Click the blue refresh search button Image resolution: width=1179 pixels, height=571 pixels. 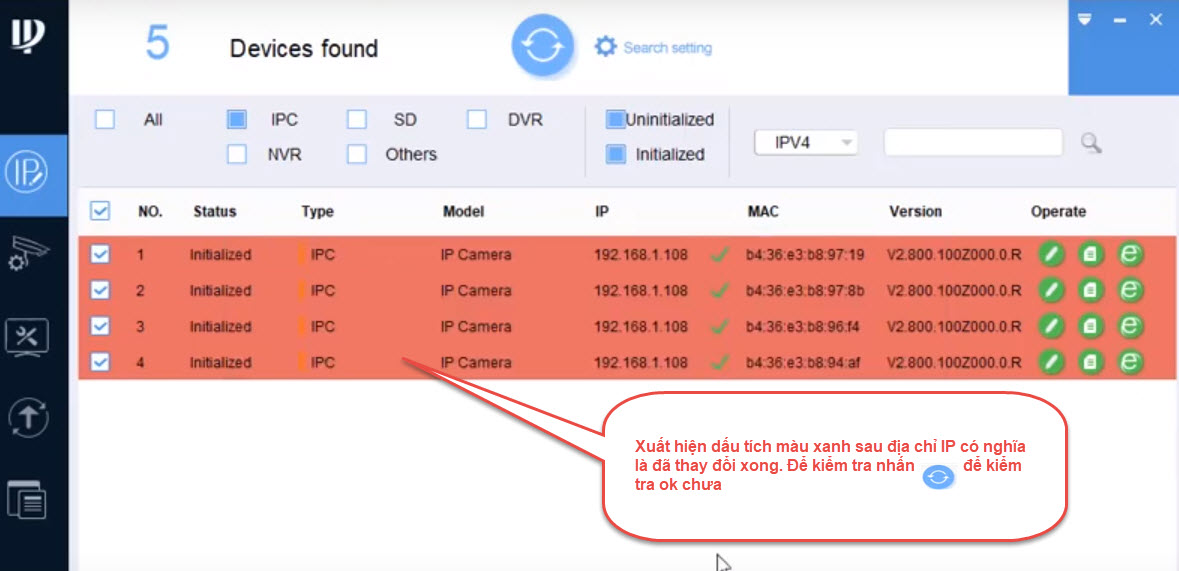click(x=543, y=47)
